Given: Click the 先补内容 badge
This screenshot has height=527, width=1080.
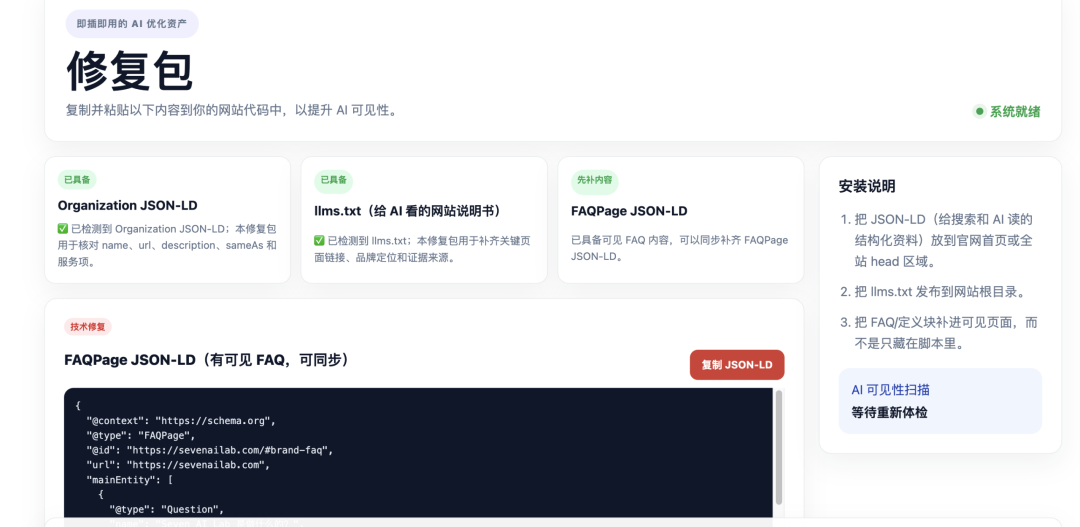Looking at the screenshot, I should 594,182.
